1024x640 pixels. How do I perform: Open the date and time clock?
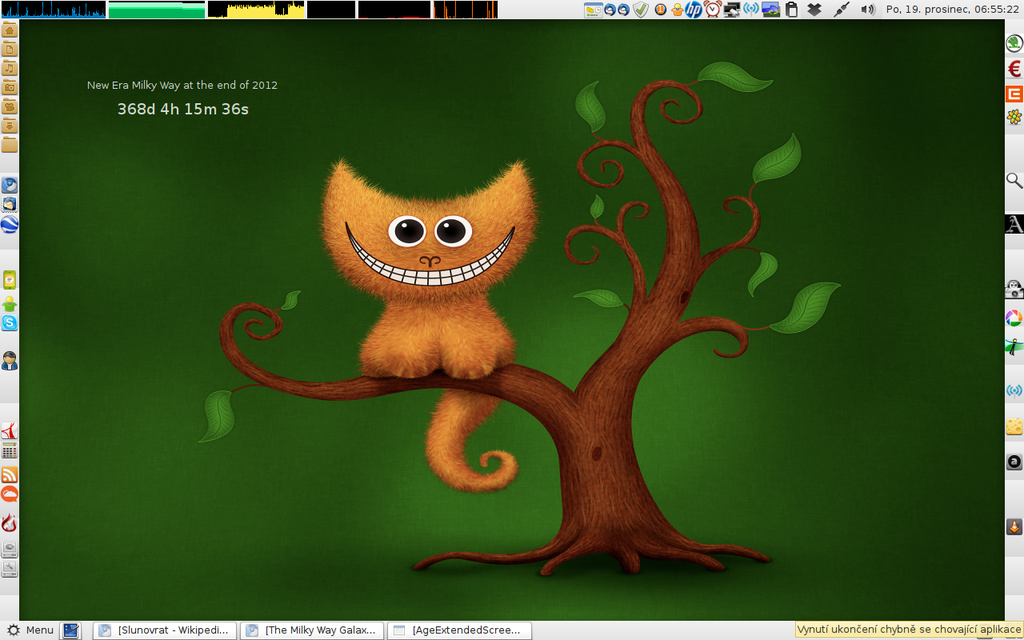tap(952, 9)
